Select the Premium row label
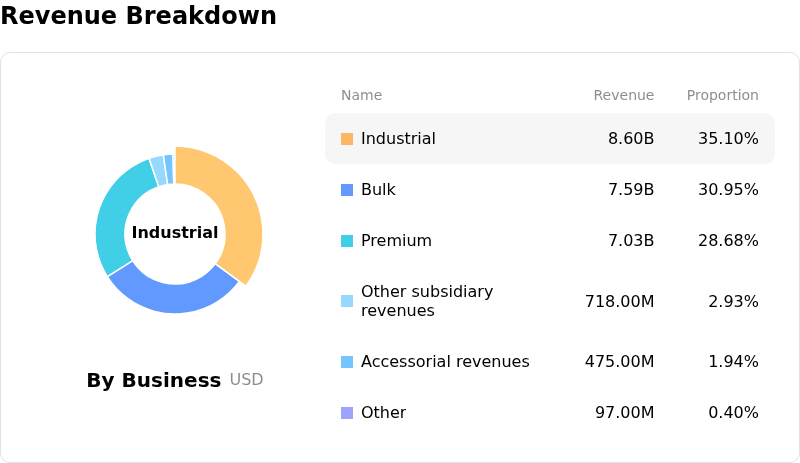This screenshot has width=800, height=463. pos(396,241)
